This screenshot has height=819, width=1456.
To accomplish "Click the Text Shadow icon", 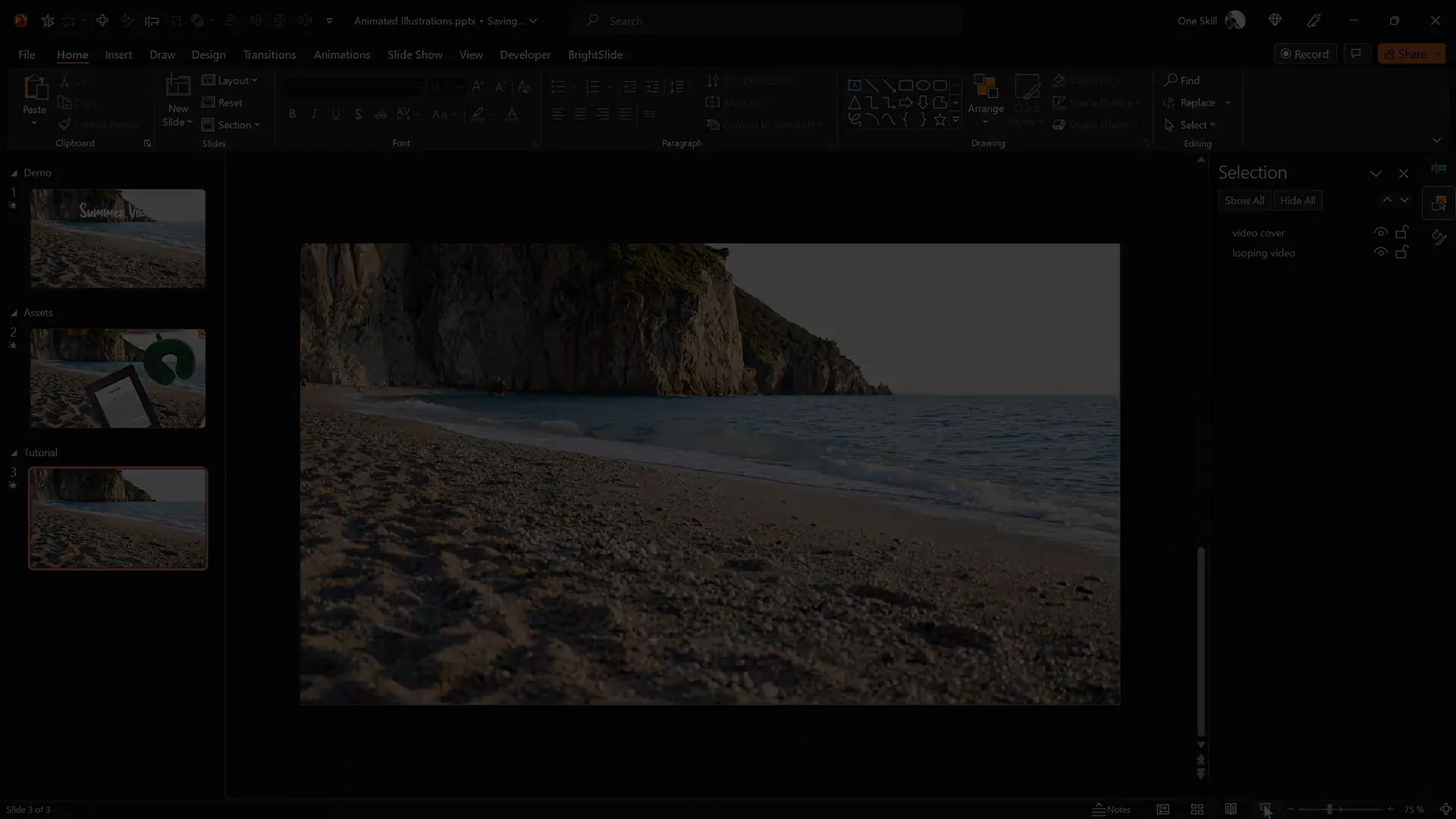I will pyautogui.click(x=358, y=114).
